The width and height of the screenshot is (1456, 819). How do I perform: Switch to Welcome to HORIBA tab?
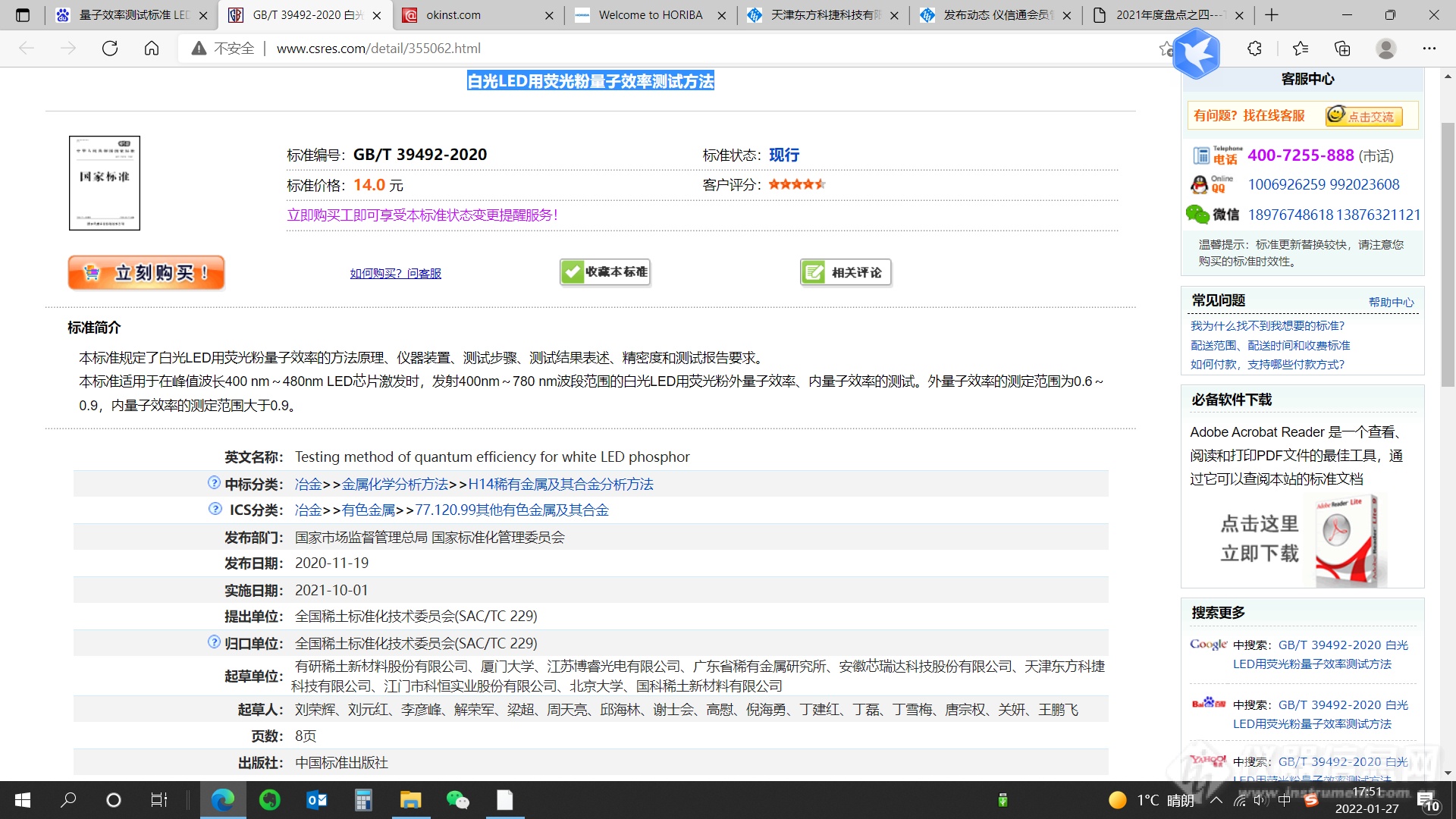coord(651,15)
